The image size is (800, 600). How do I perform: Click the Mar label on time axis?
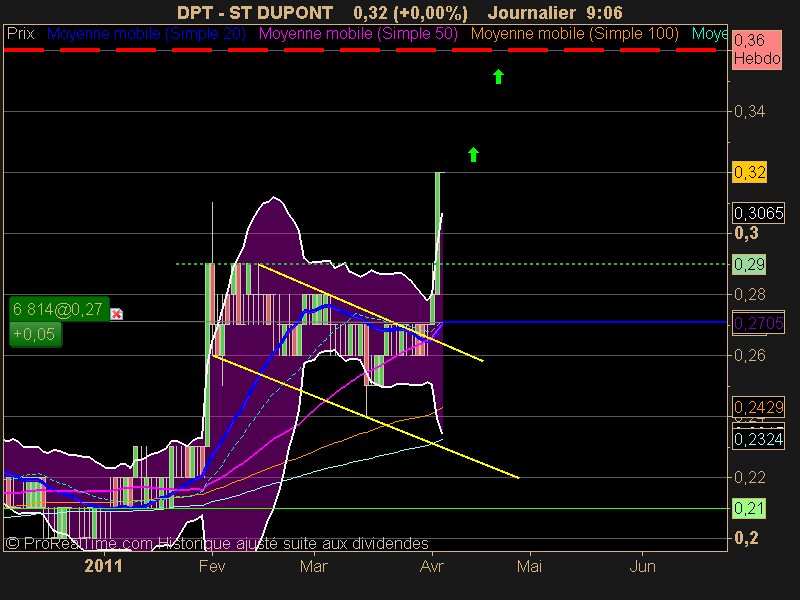click(314, 566)
